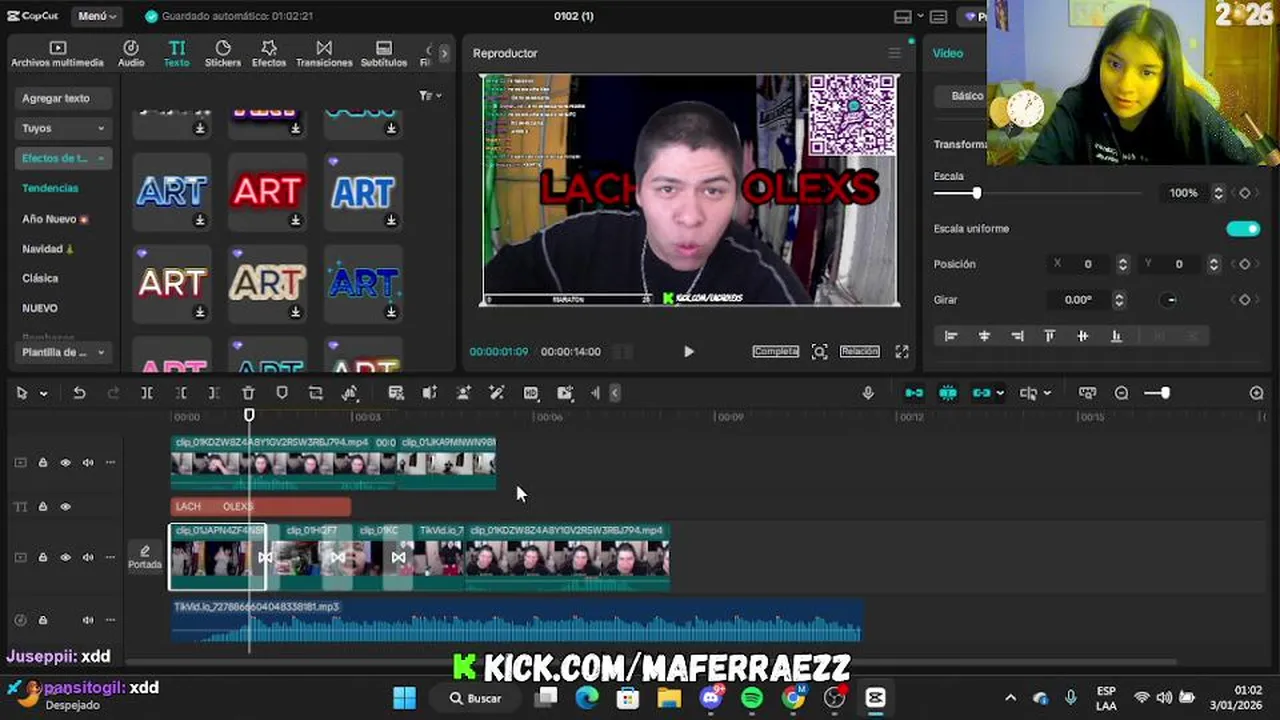Image resolution: width=1280 pixels, height=720 pixels.
Task: Collapse the timeline toolbar arrow
Action: (x=615, y=393)
